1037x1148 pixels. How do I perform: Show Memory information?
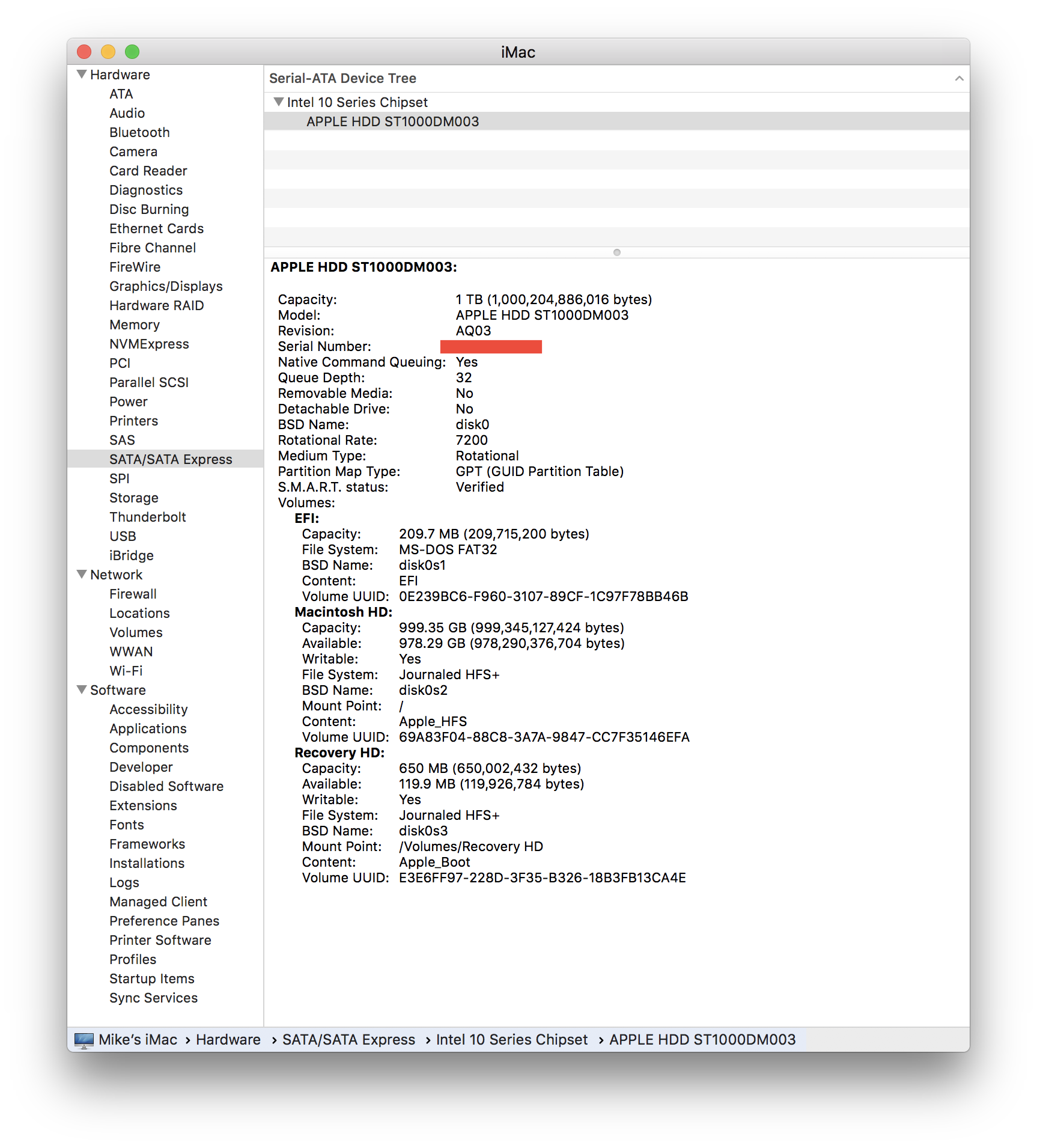[x=135, y=325]
